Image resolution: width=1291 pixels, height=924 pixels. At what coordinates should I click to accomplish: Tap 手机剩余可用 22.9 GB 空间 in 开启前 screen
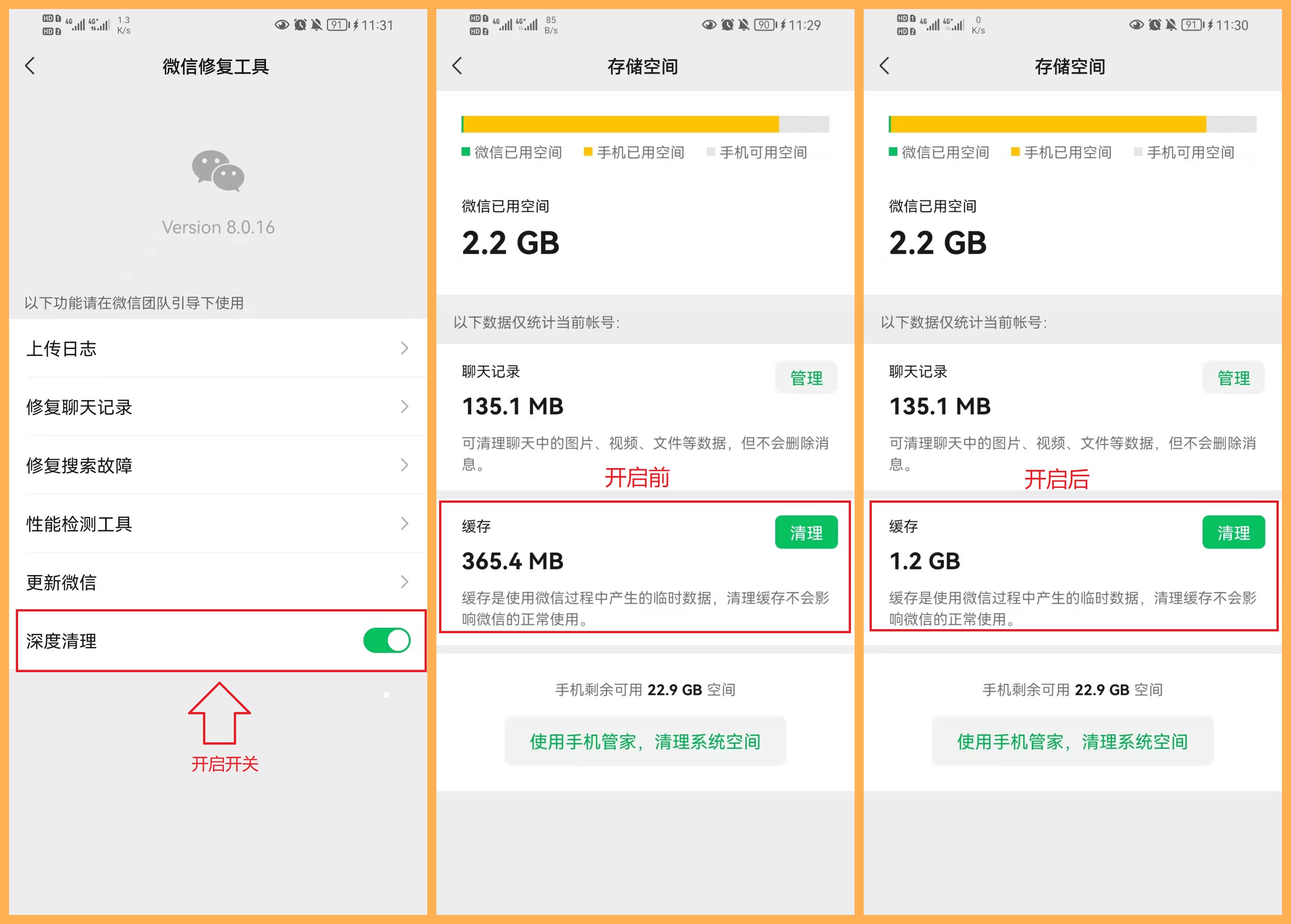pos(645,690)
